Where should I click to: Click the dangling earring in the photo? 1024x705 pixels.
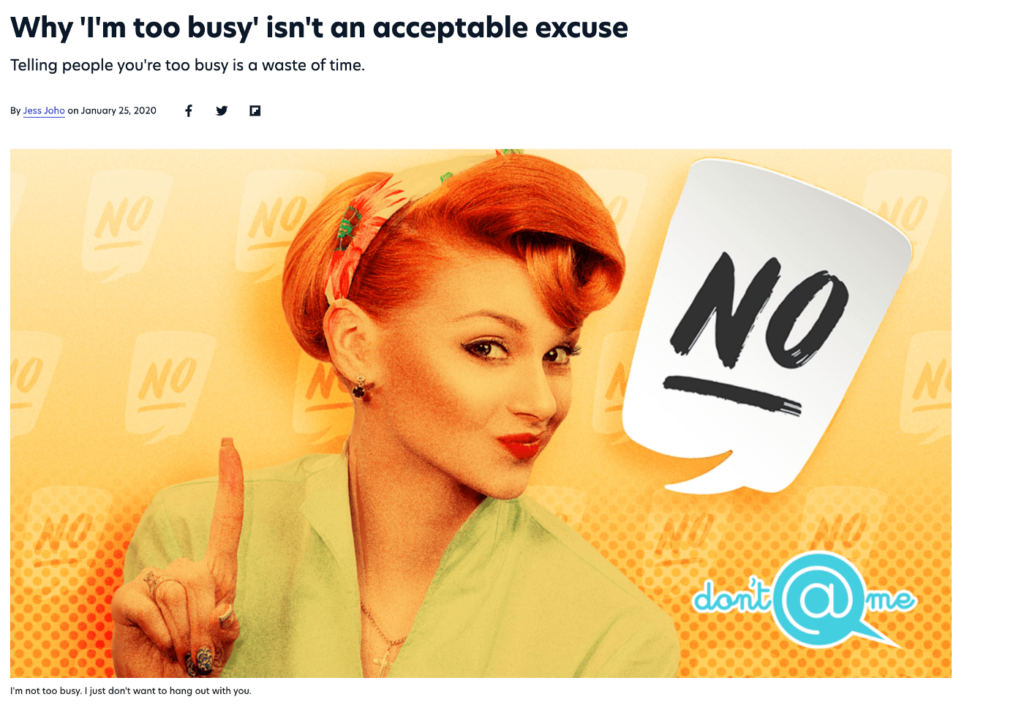point(359,387)
